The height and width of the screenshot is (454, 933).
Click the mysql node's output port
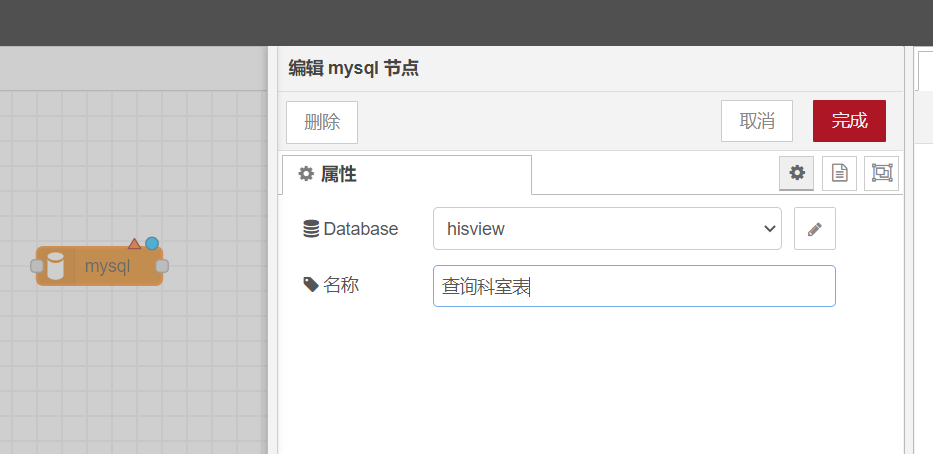(162, 266)
